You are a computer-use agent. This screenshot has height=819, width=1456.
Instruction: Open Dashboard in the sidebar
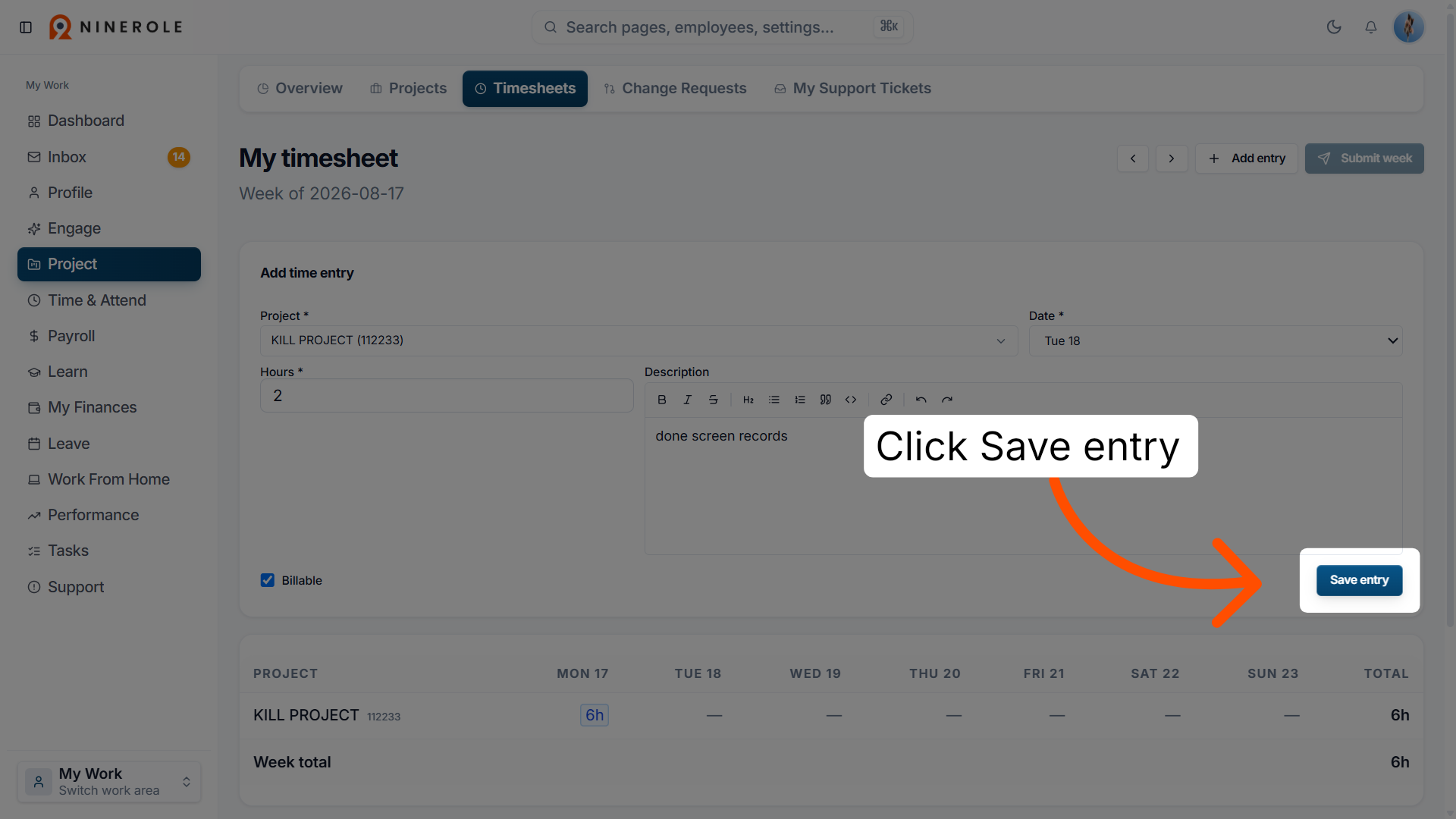click(x=109, y=121)
